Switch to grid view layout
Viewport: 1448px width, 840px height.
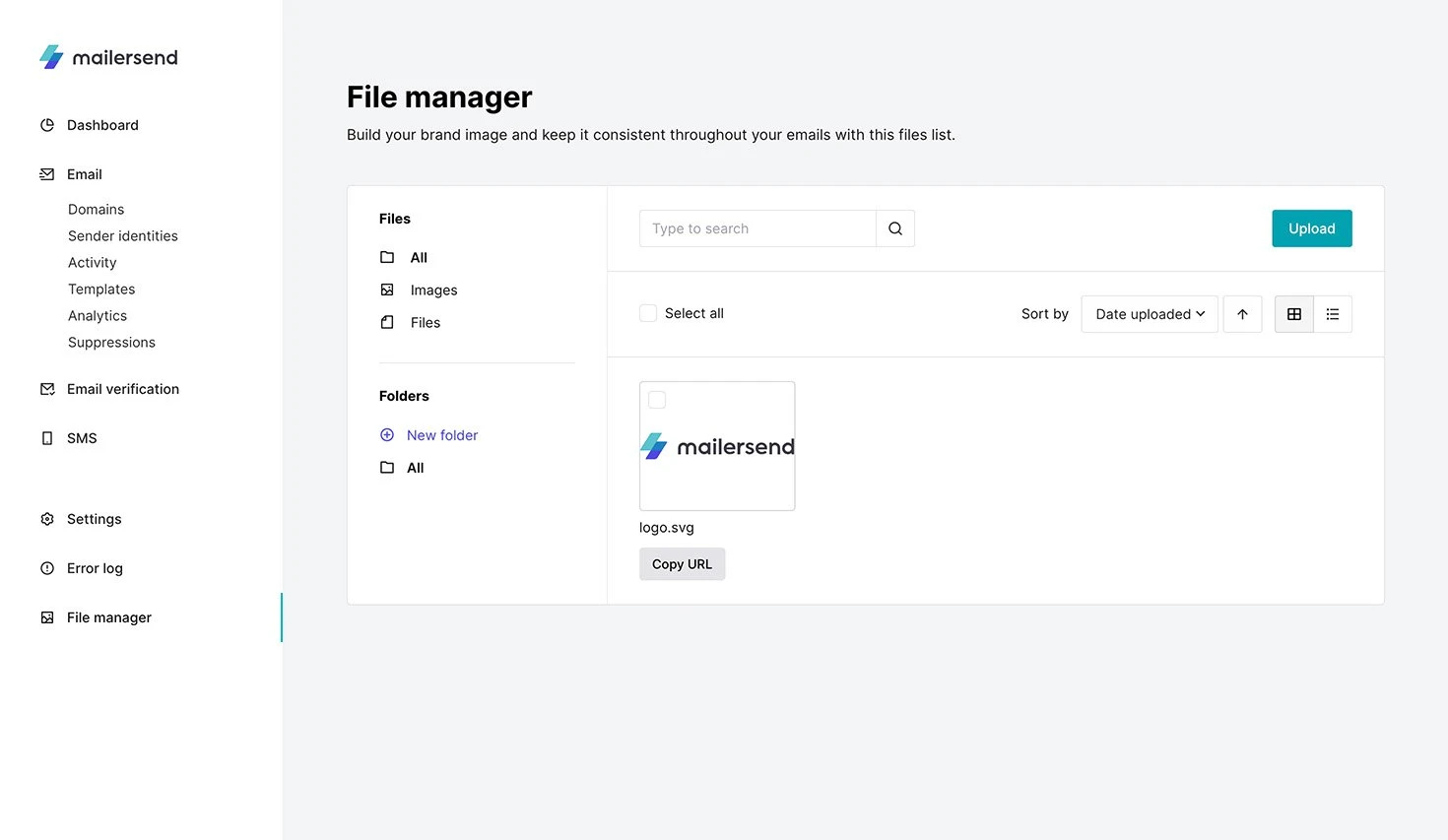click(1293, 314)
